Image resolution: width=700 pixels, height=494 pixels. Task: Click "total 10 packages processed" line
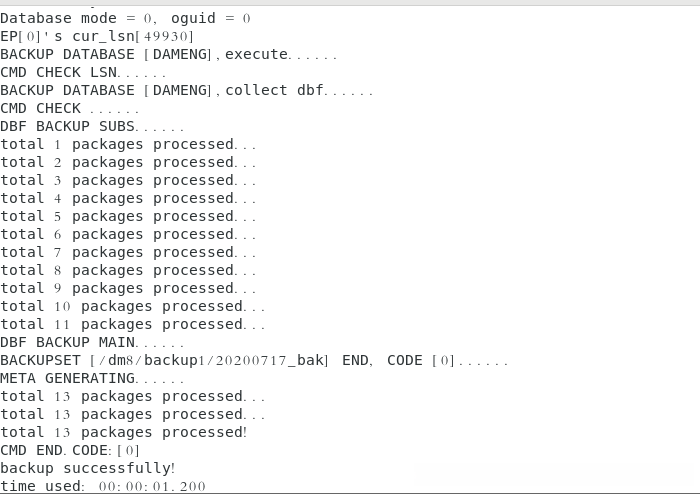132,306
